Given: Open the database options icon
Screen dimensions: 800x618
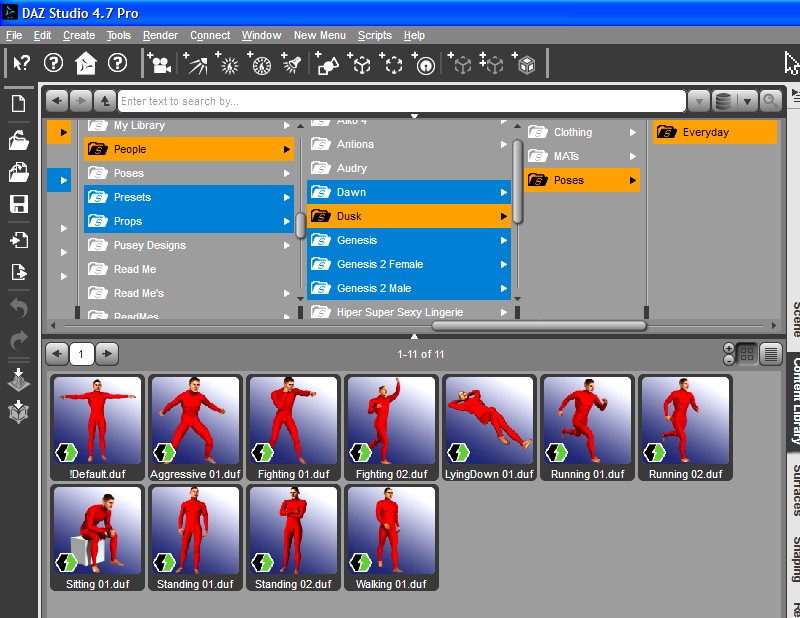Looking at the screenshot, I should click(x=723, y=101).
